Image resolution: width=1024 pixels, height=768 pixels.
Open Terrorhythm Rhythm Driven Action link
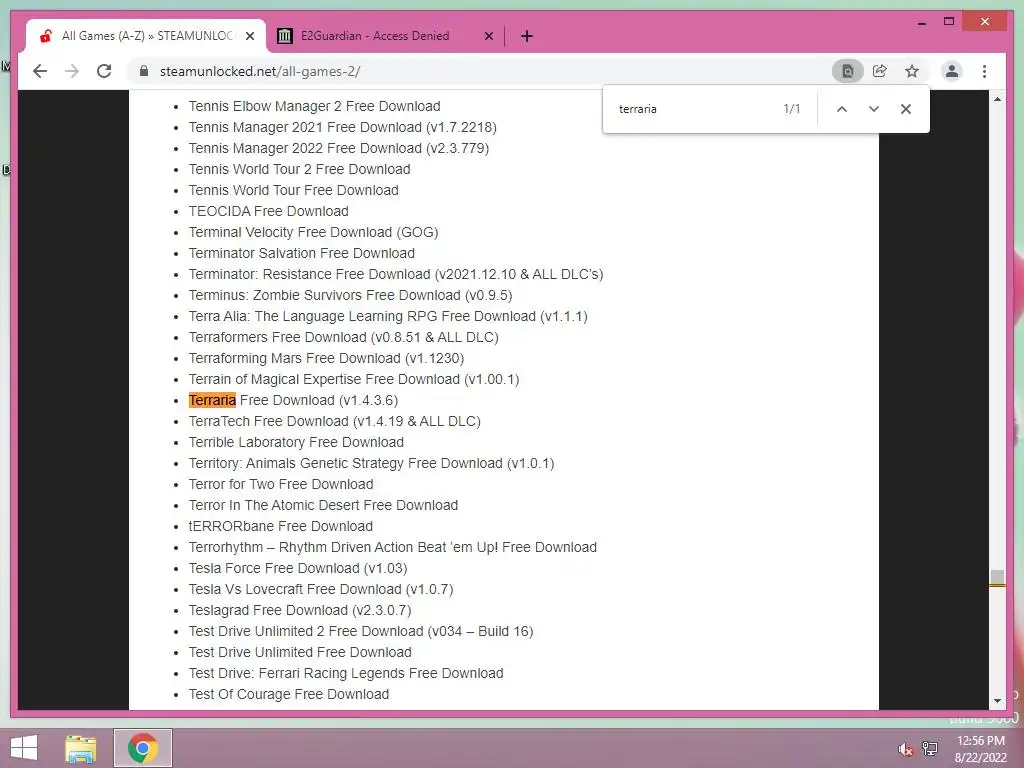tap(392, 547)
